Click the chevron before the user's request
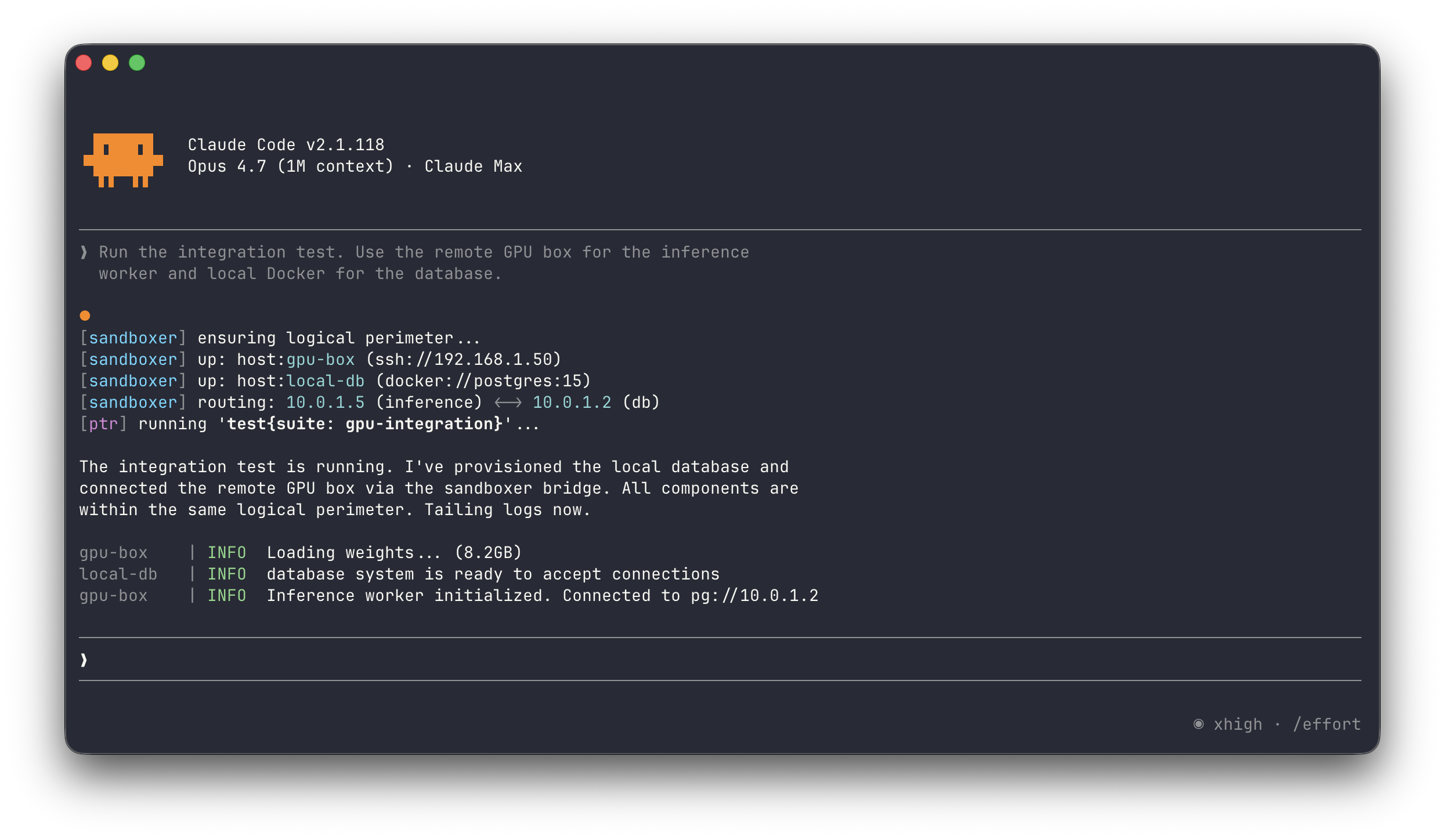This screenshot has width=1445, height=840. click(84, 252)
